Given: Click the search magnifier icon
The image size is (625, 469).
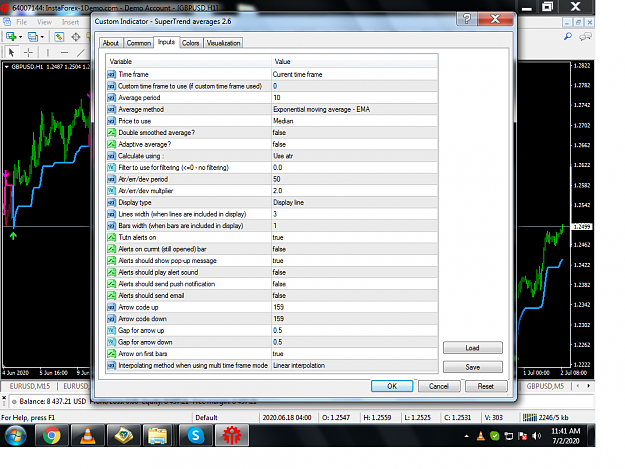Looking at the screenshot, I should coord(568,37).
